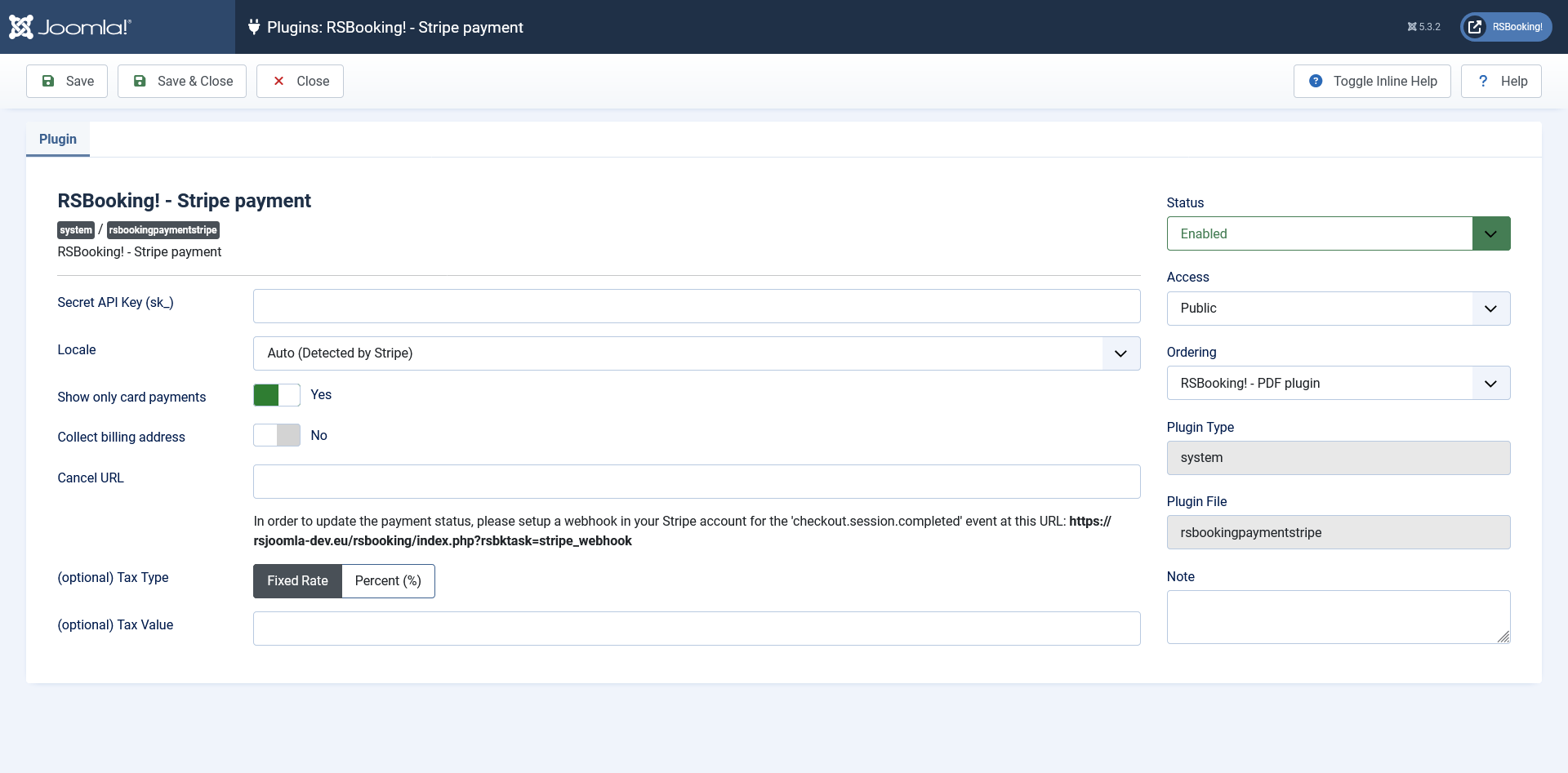Switch to the Plugin tab
Image resolution: width=1568 pixels, height=773 pixels.
[58, 139]
